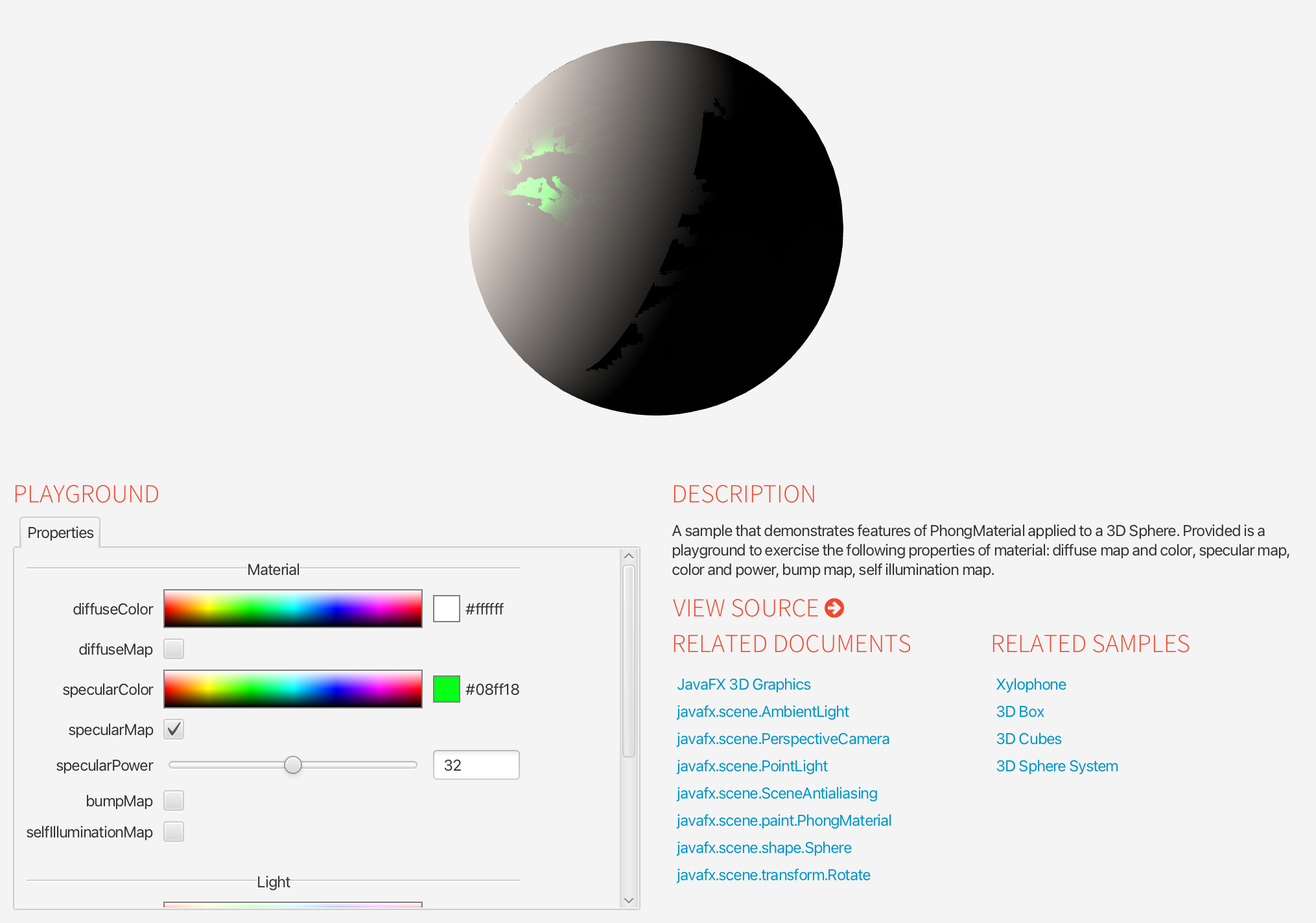Click the javafx.scene.paint.PhongMaterial link
The image size is (1316, 923).
(x=784, y=821)
